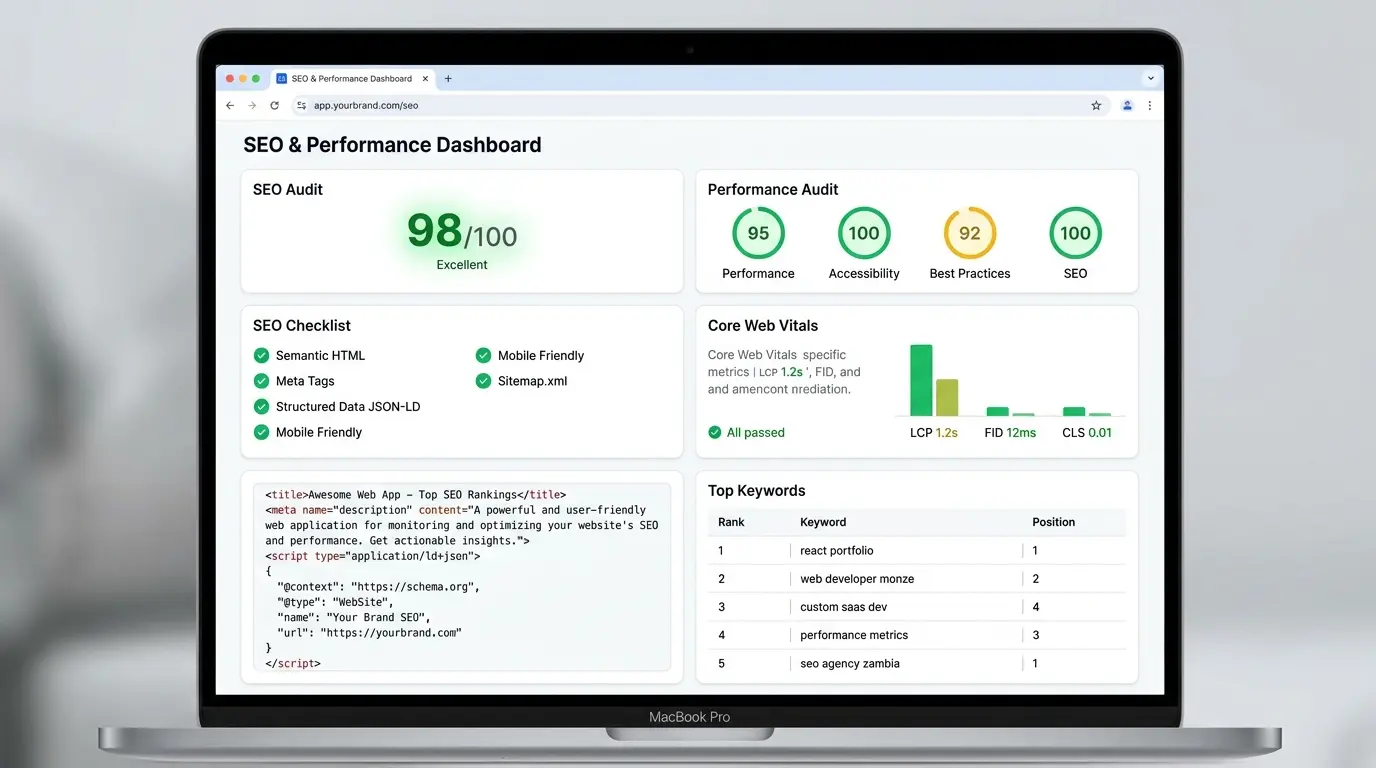
Task: Click the All passed status text
Action: pyautogui.click(x=756, y=433)
